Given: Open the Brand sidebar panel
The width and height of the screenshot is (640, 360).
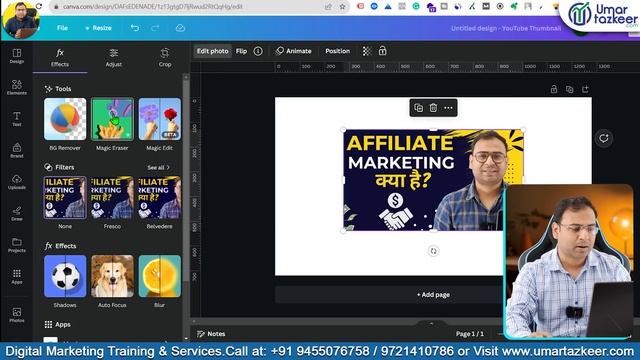Looking at the screenshot, I should pyautogui.click(x=17, y=150).
